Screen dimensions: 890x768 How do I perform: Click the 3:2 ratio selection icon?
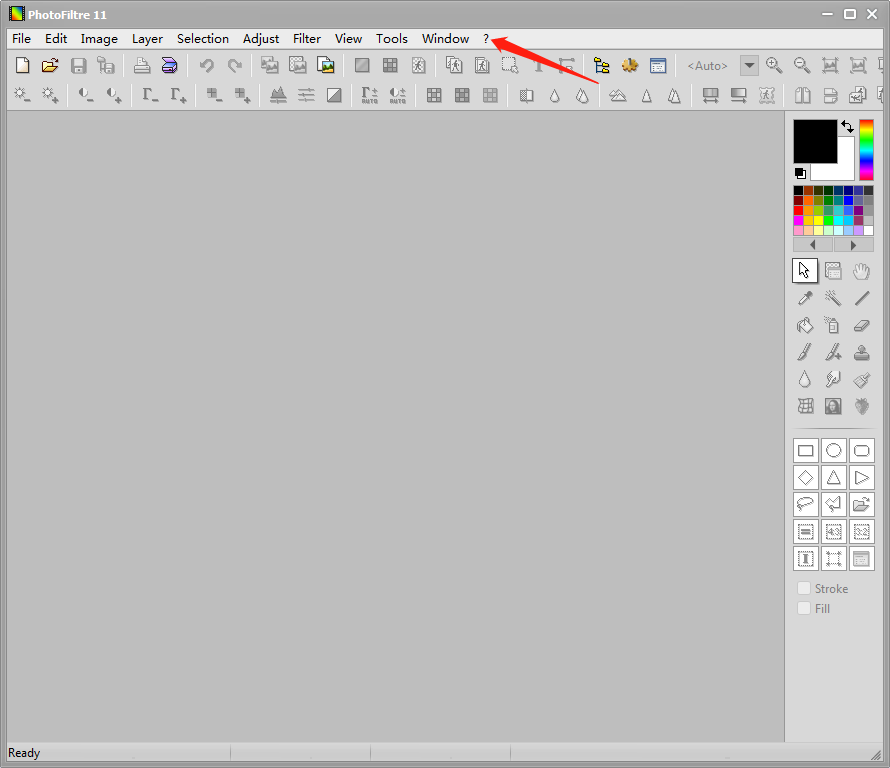(x=862, y=532)
